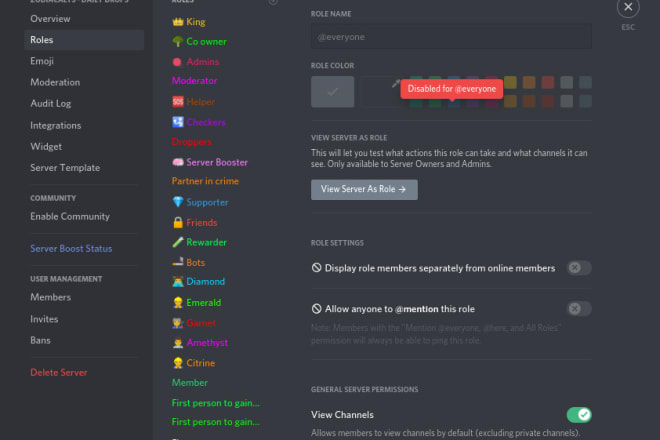Select the Garnet role
The height and width of the screenshot is (440, 660).
[x=194, y=323]
